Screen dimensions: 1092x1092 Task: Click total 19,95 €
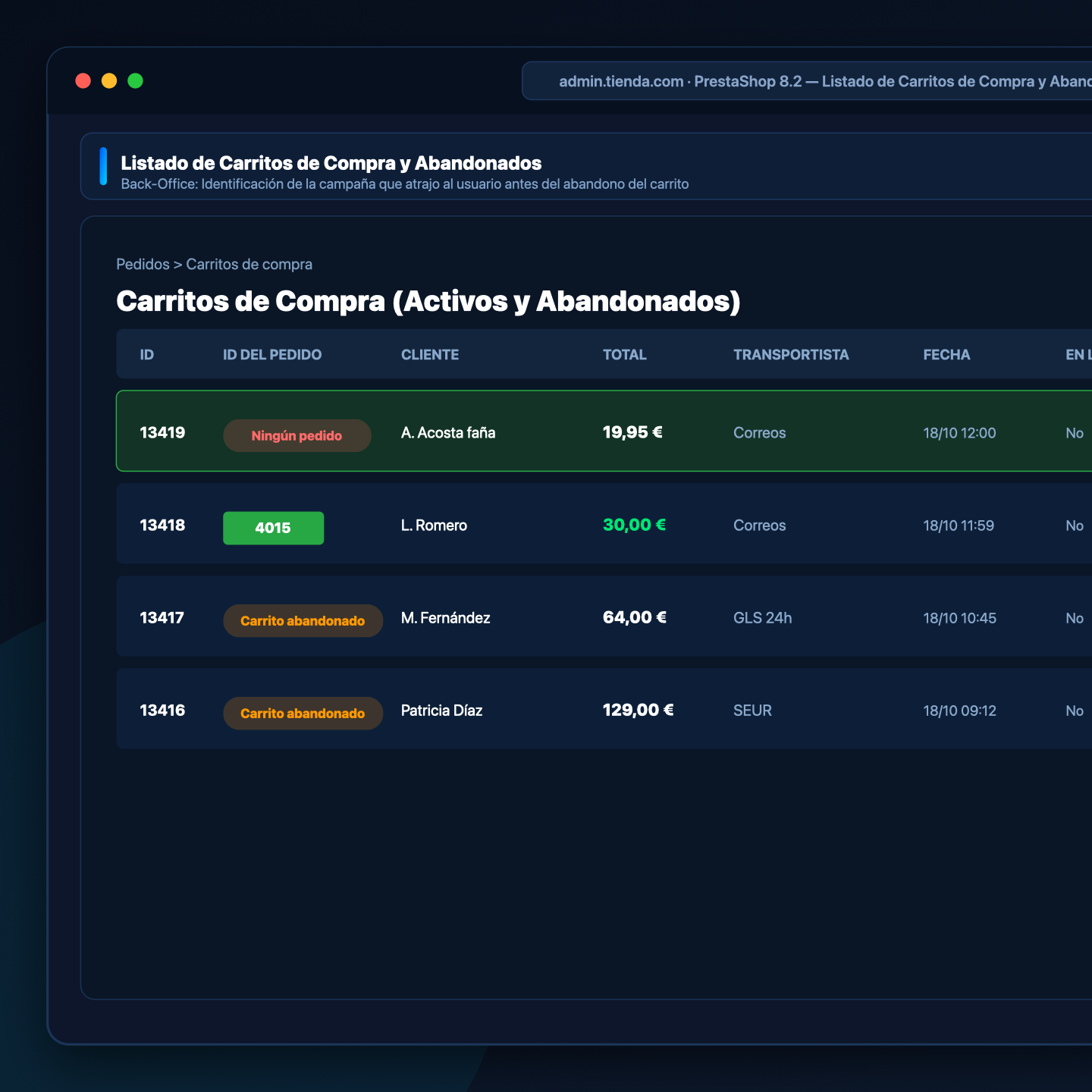[x=632, y=433]
